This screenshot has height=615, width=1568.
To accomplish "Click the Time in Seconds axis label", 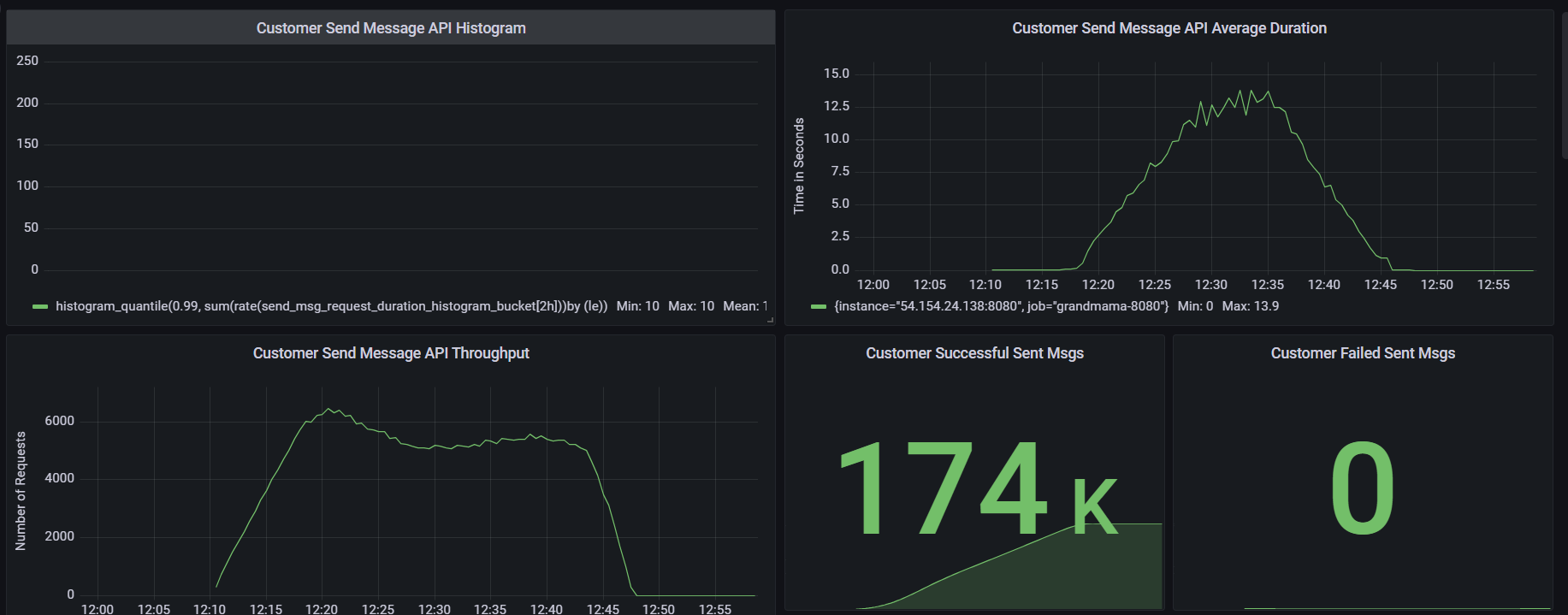I will (x=799, y=166).
